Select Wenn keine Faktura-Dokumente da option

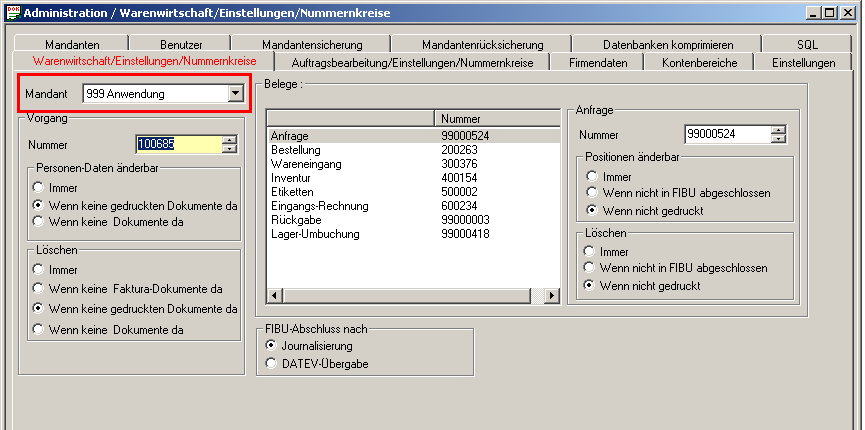[x=38, y=289]
